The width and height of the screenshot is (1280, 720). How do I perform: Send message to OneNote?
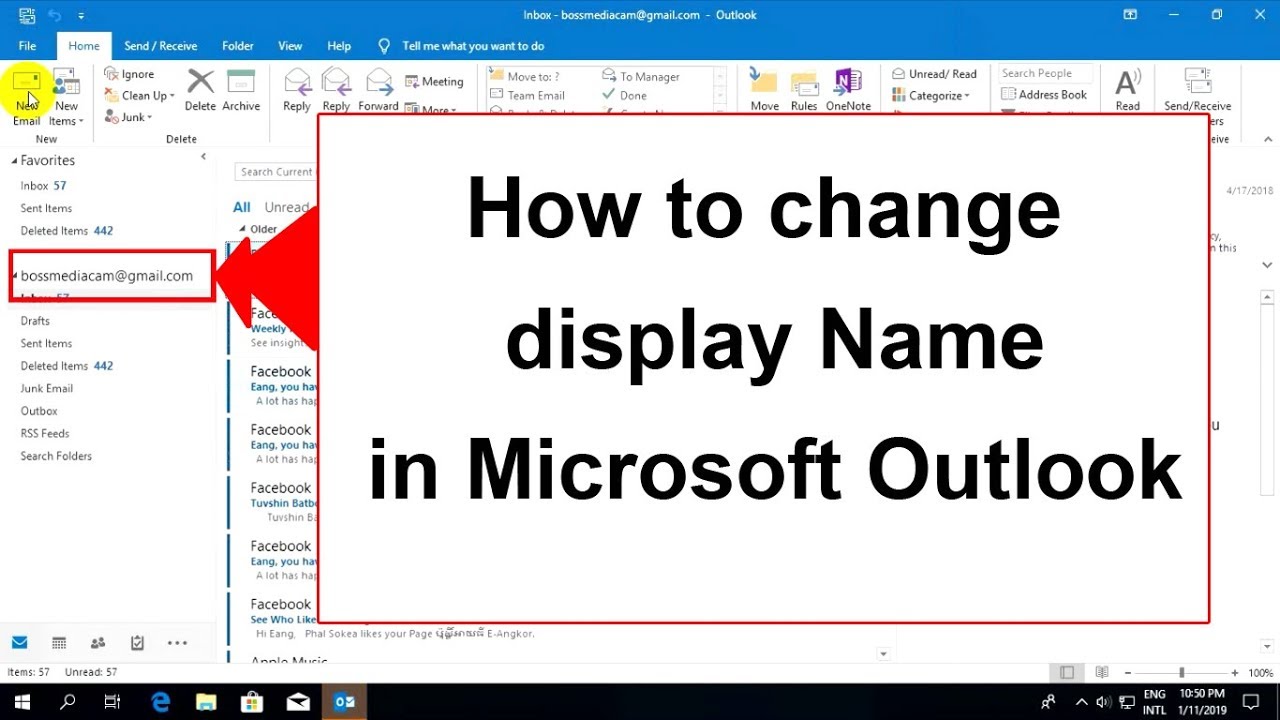point(848,90)
